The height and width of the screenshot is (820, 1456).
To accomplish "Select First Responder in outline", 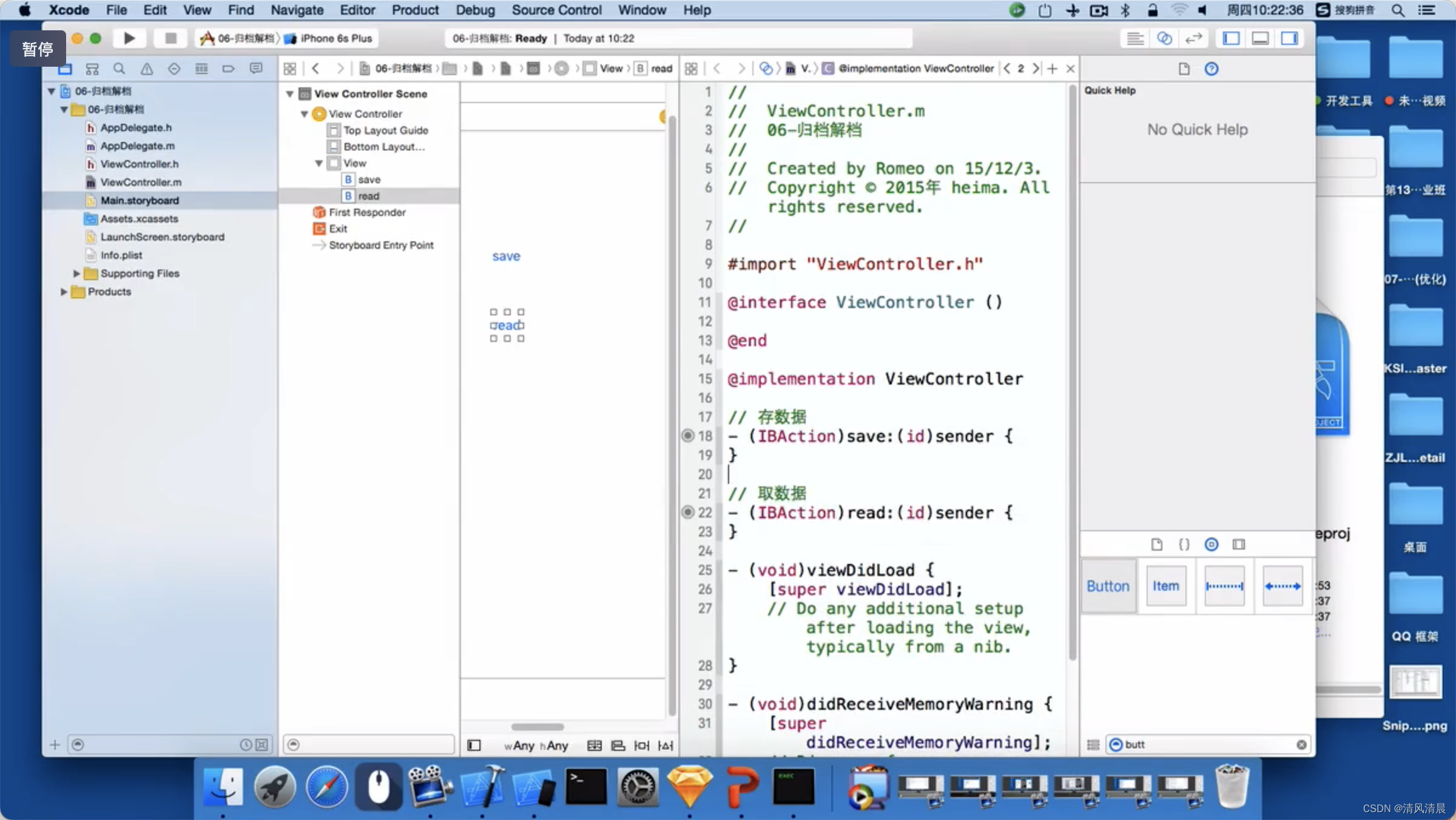I will [367, 212].
